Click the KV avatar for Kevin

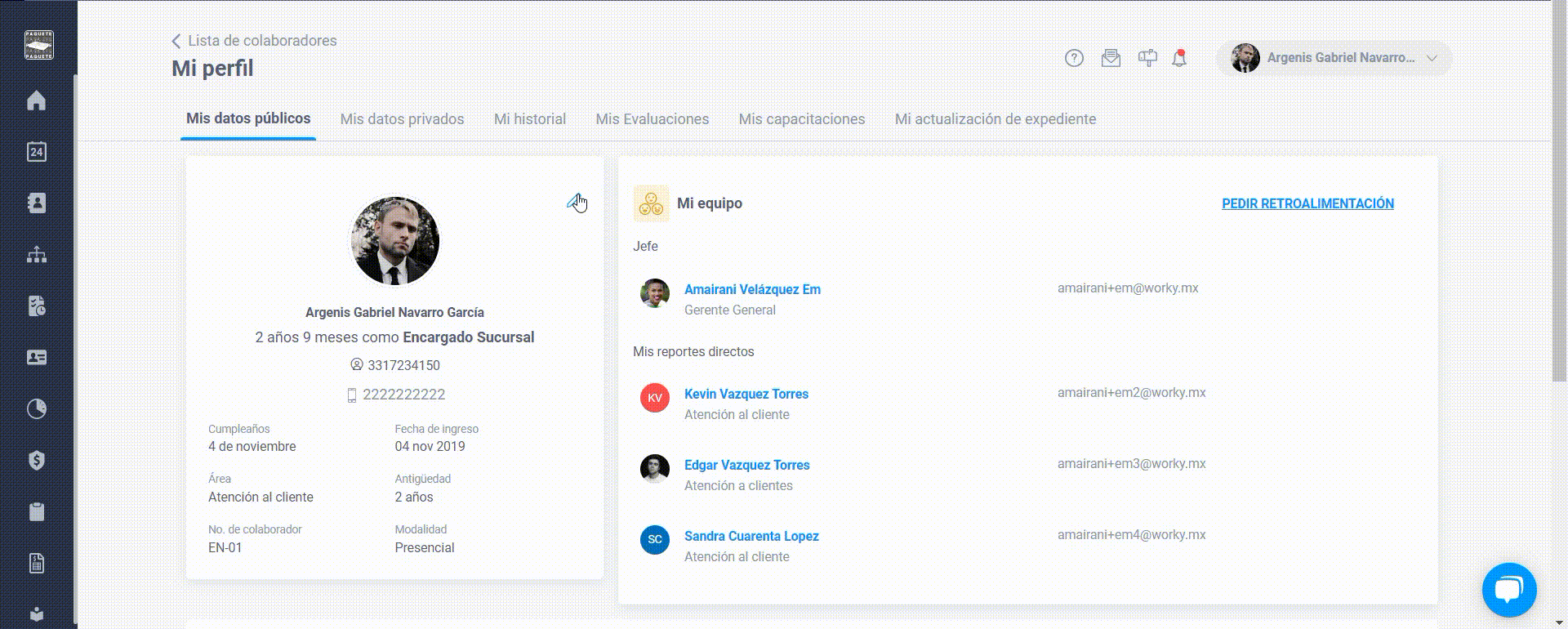tap(655, 398)
